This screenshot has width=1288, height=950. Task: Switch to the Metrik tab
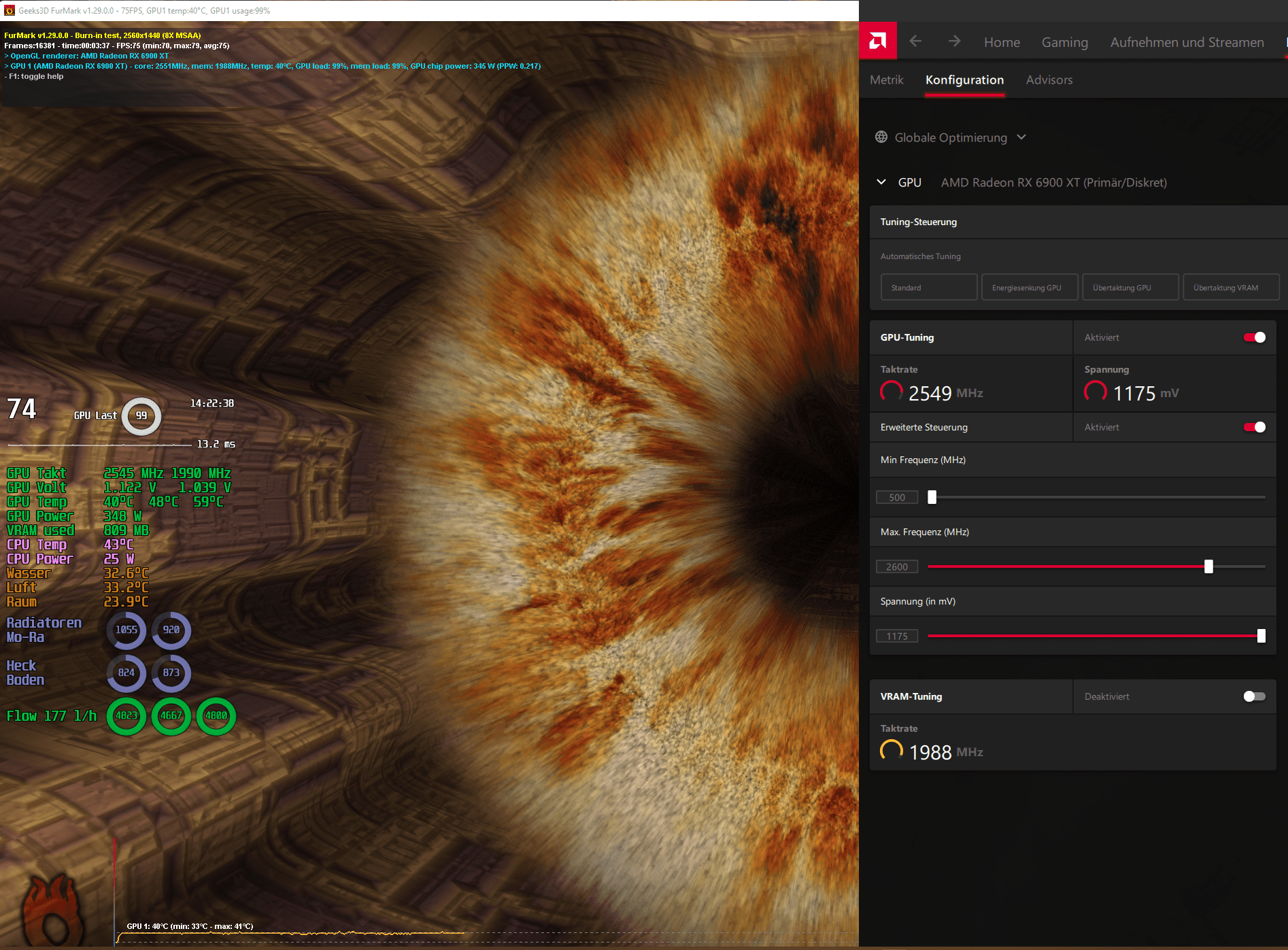pyautogui.click(x=887, y=80)
